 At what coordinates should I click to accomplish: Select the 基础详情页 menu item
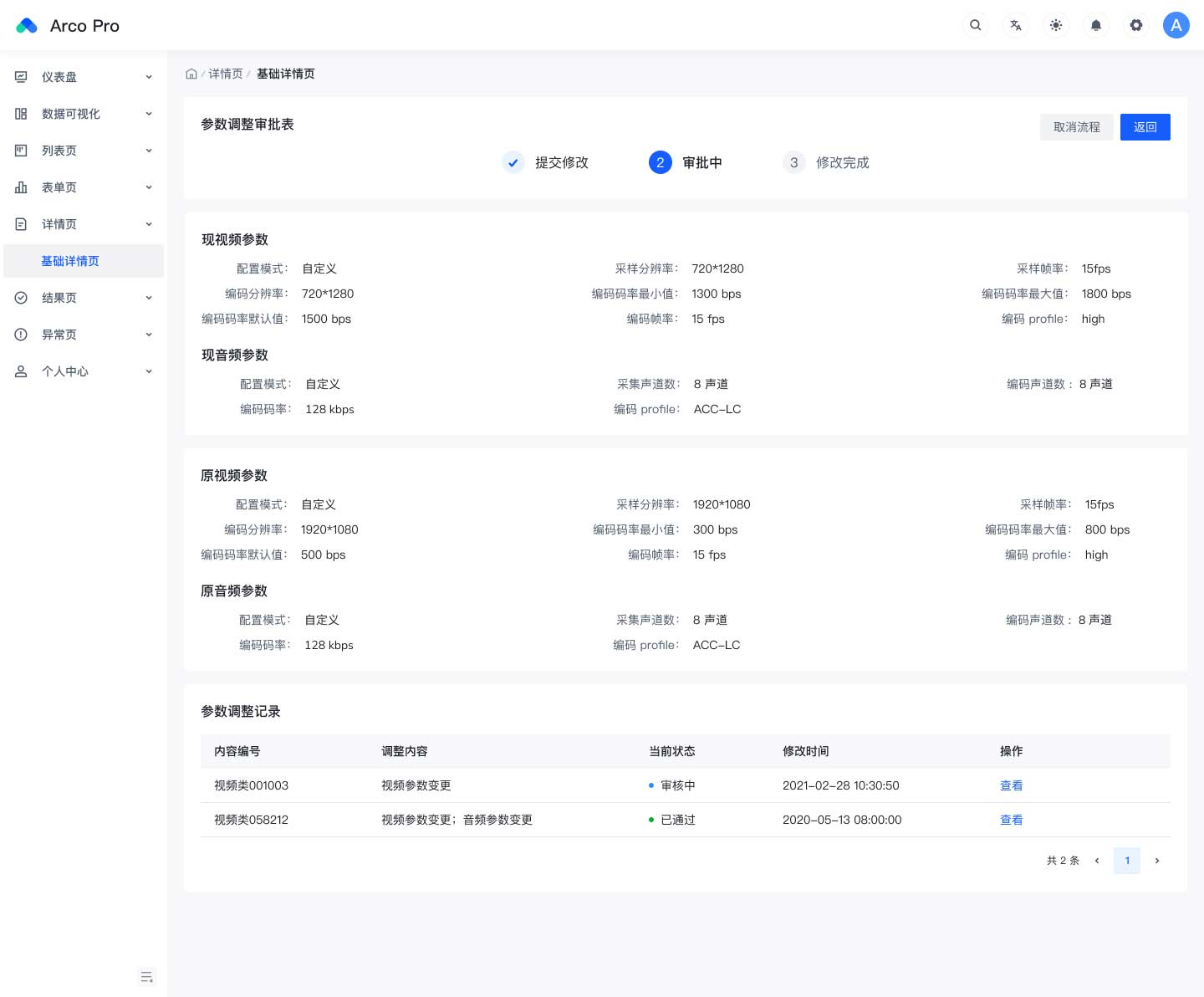[x=70, y=261]
